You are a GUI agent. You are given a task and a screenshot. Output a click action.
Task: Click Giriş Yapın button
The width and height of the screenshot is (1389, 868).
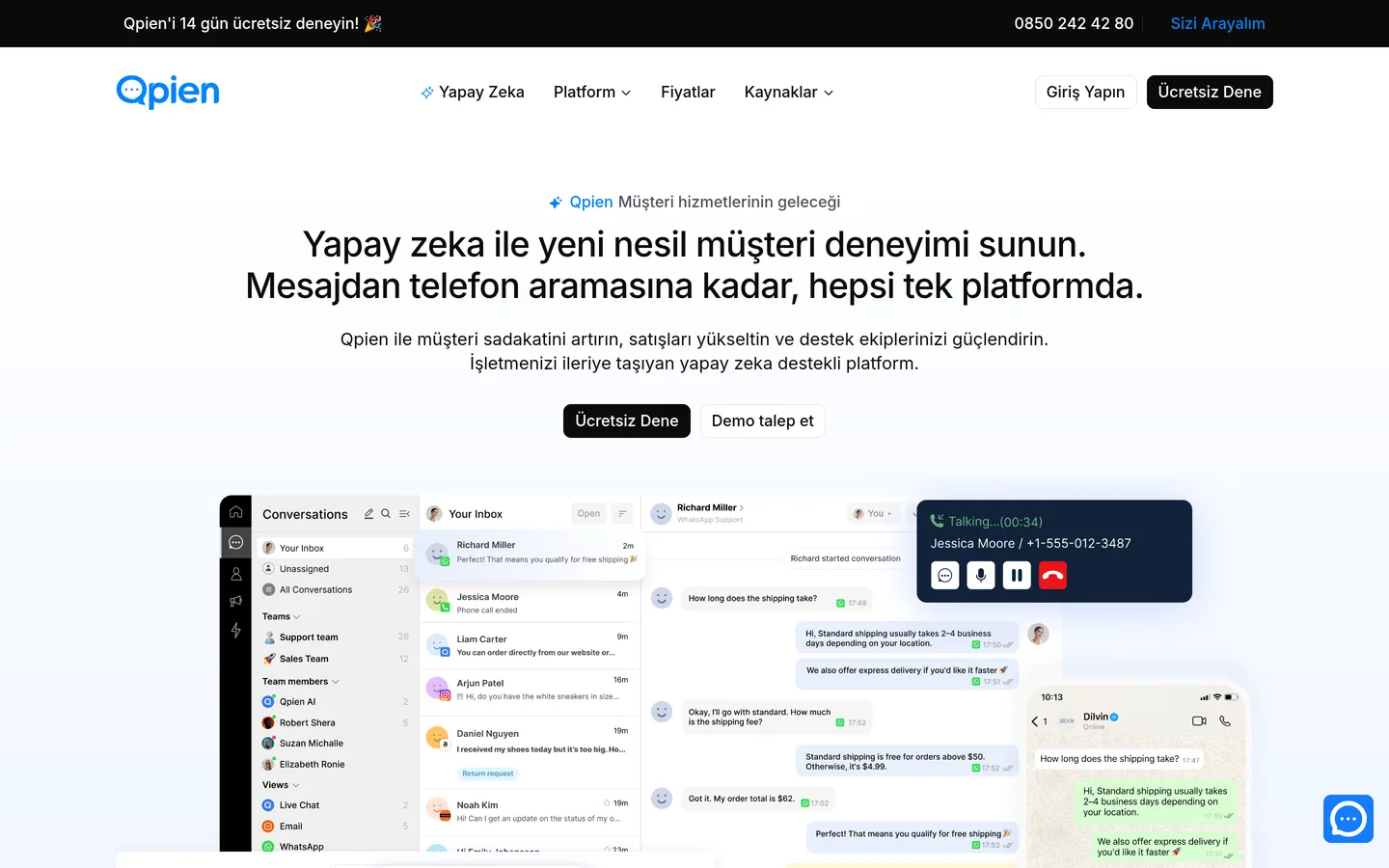click(x=1086, y=92)
